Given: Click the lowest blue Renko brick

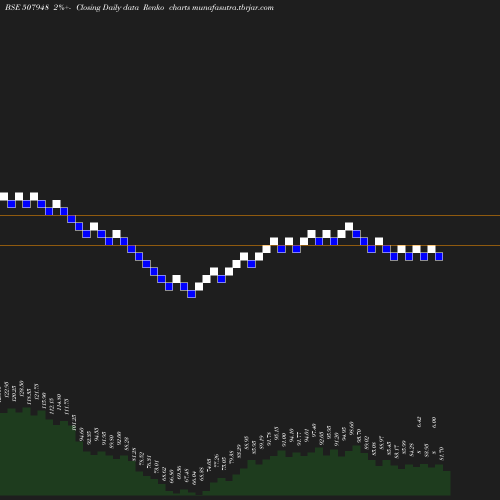Looking at the screenshot, I should (x=191, y=294).
